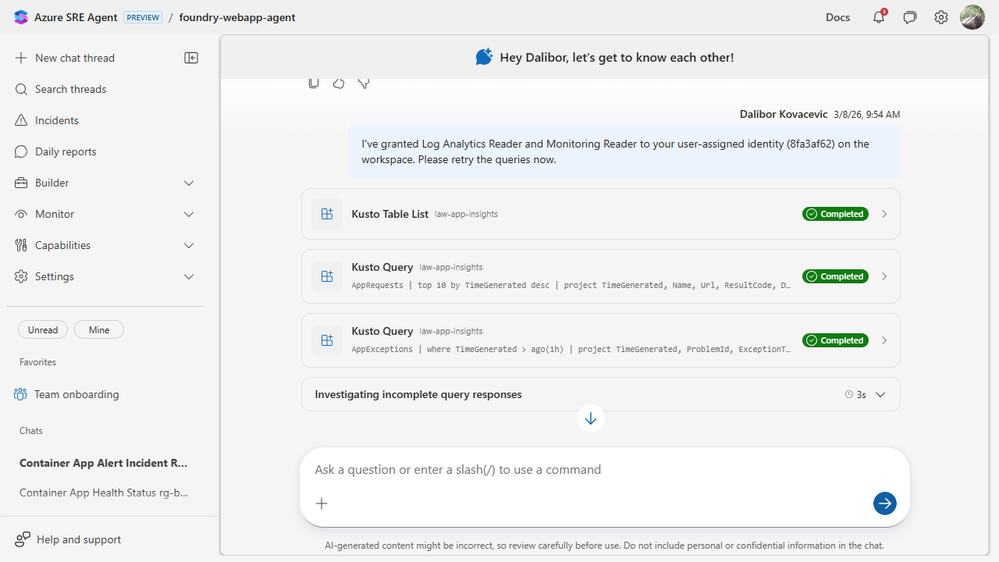Image resolution: width=999 pixels, height=562 pixels.
Task: Expand the Settings section chevron
Action: (189, 277)
